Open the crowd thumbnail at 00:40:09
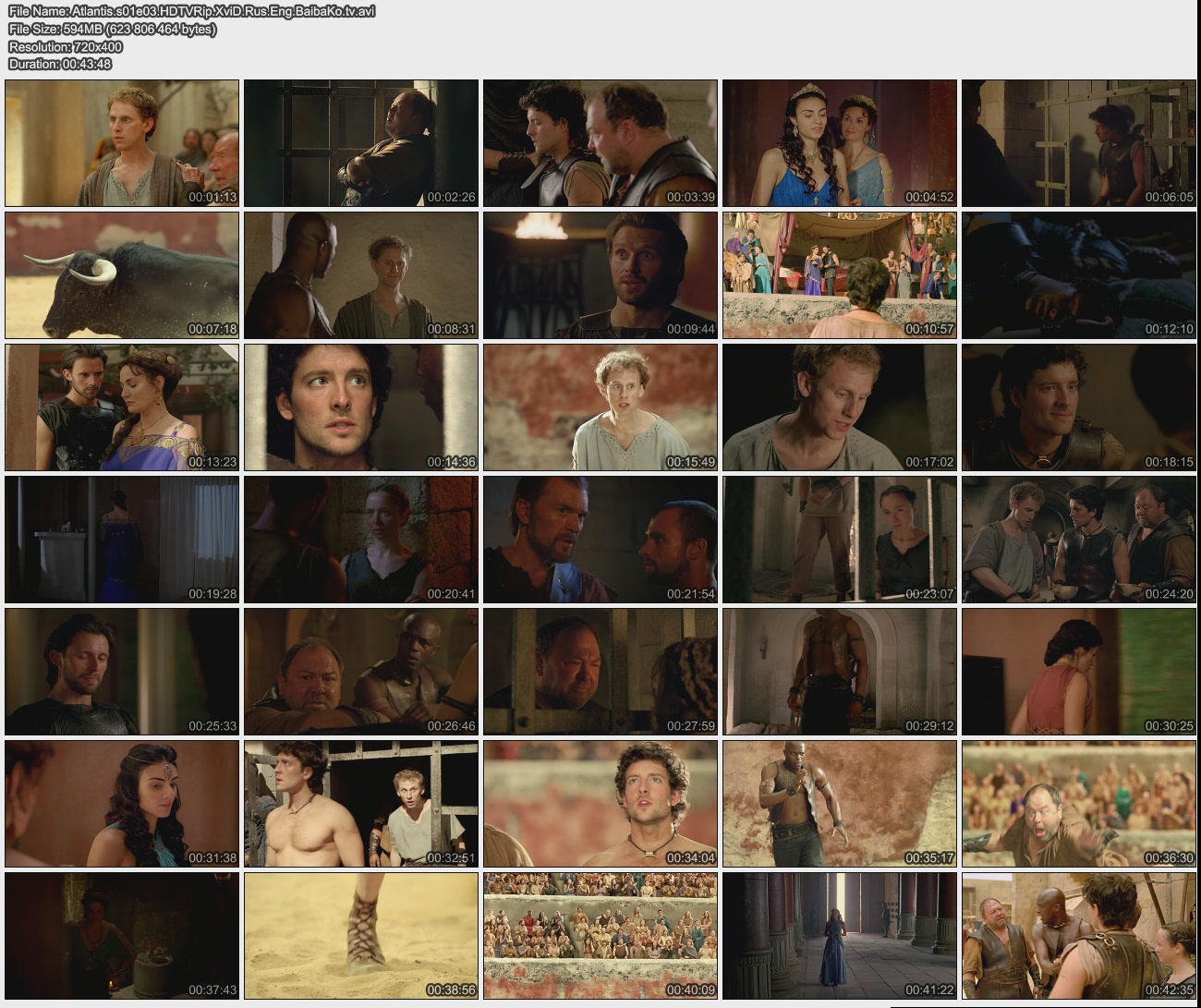This screenshot has width=1201, height=1008. coord(600,936)
